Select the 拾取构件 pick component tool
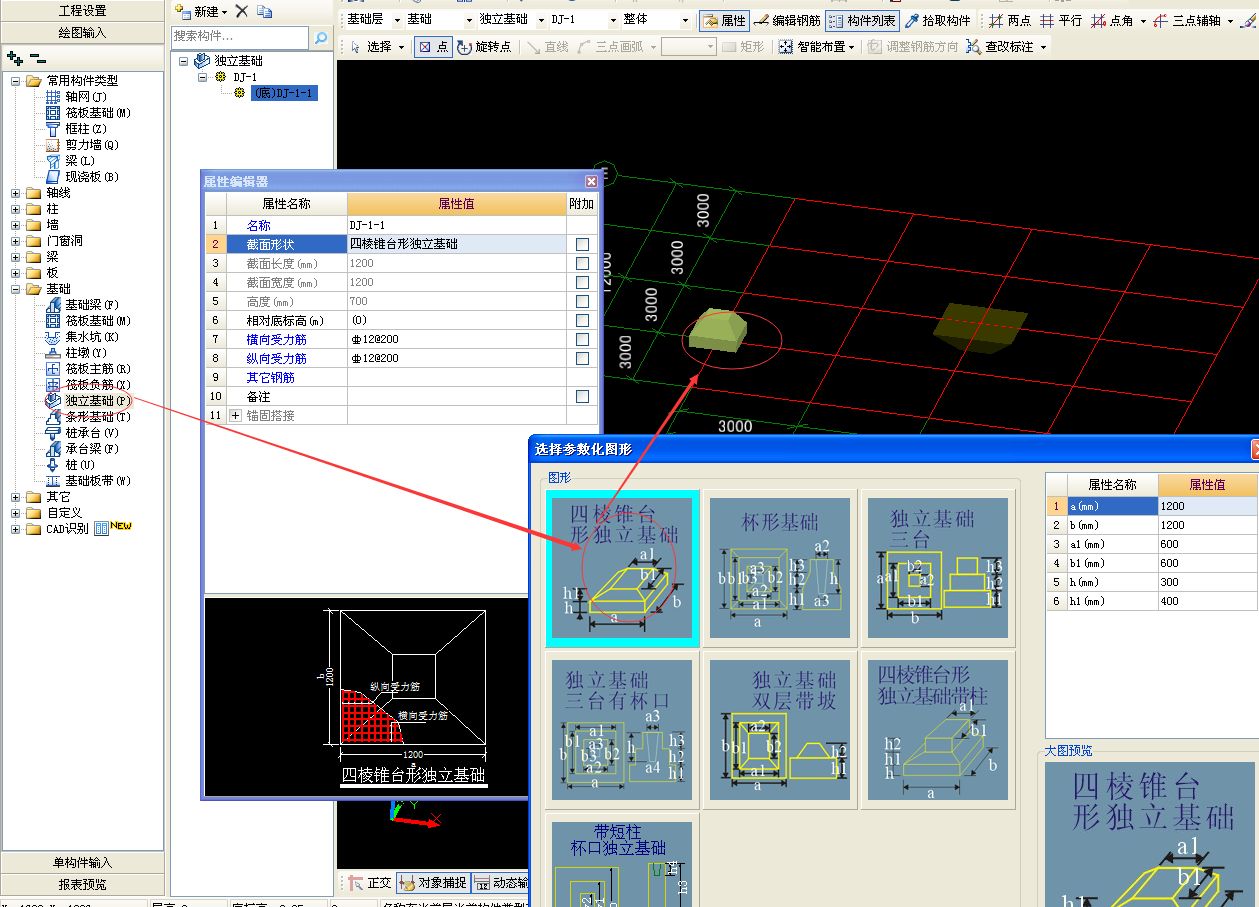 click(939, 21)
